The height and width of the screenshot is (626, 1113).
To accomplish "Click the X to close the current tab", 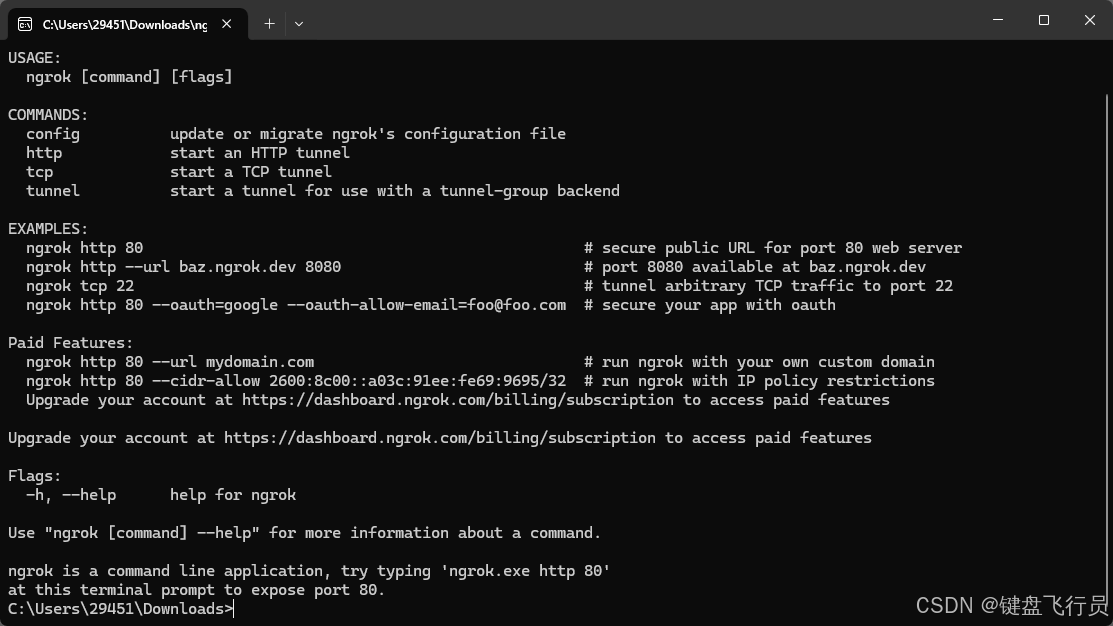I will pyautogui.click(x=225, y=23).
